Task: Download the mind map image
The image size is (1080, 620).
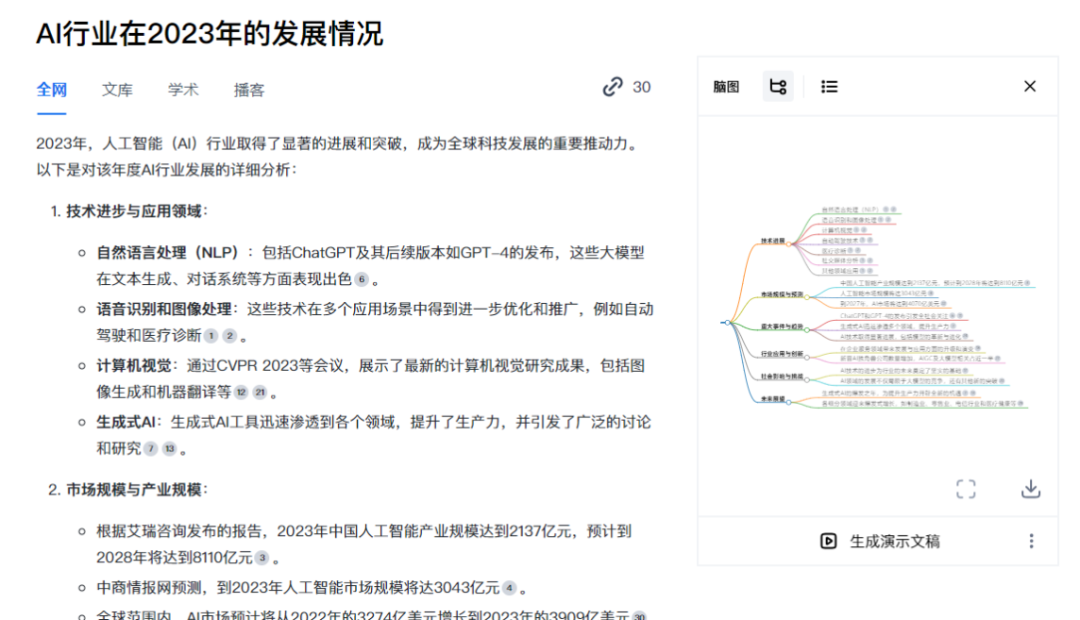Action: pos(1030,489)
